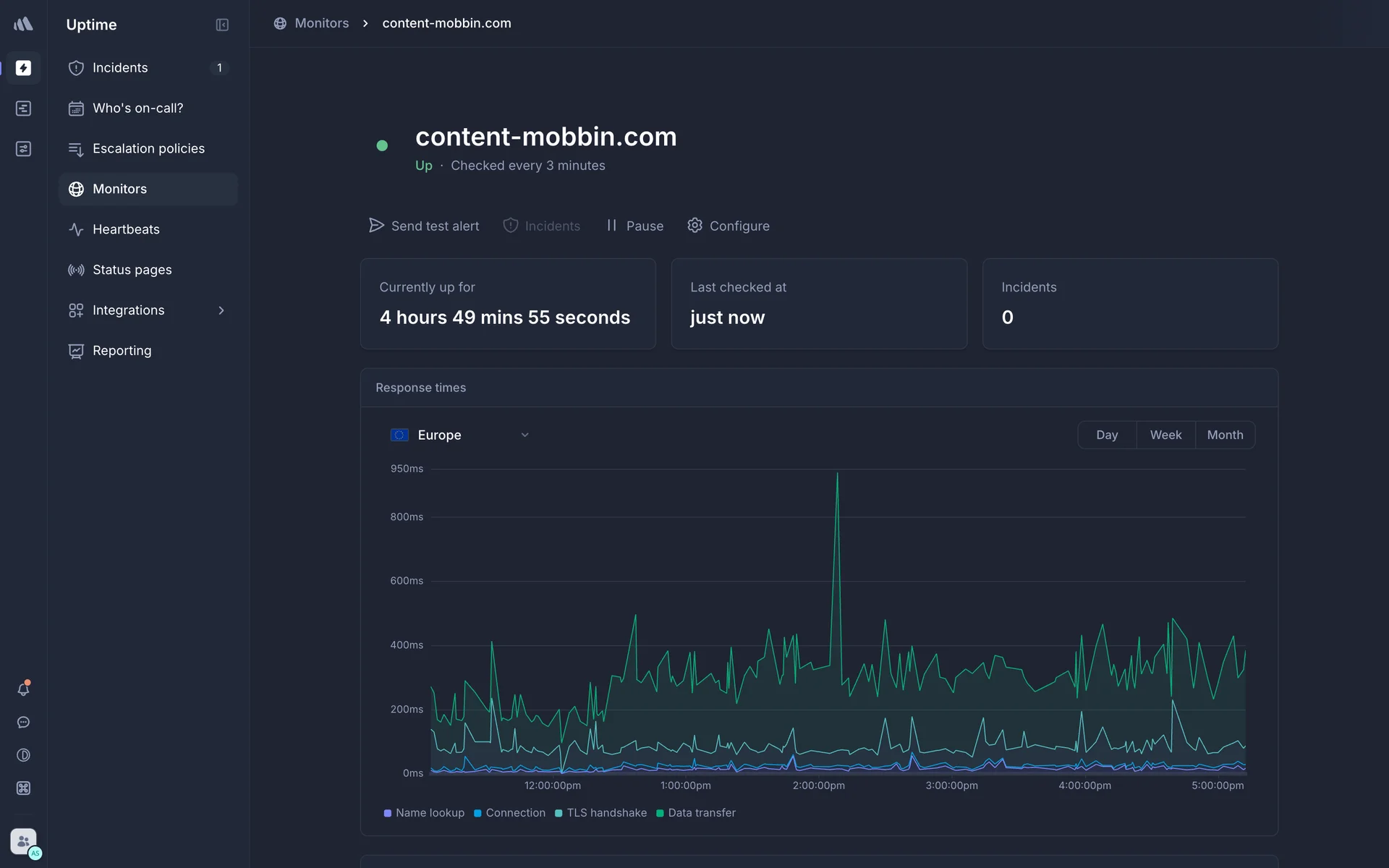Switch chart range to Week
Image resolution: width=1389 pixels, height=868 pixels.
(x=1165, y=435)
